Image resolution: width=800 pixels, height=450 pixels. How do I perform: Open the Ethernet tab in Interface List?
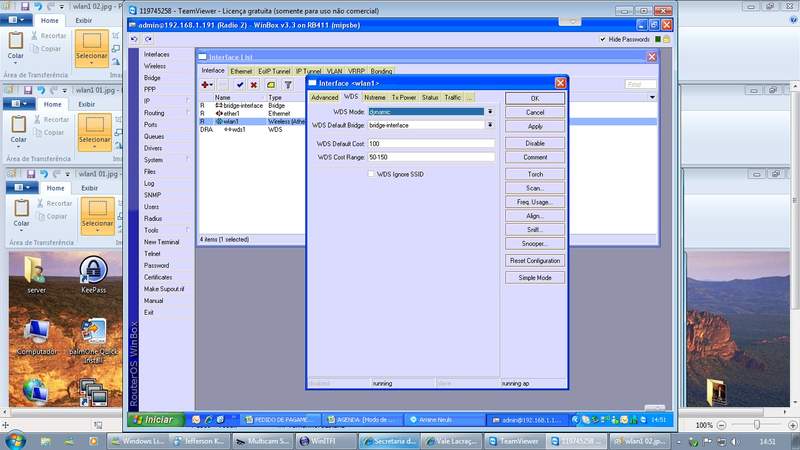[241, 71]
